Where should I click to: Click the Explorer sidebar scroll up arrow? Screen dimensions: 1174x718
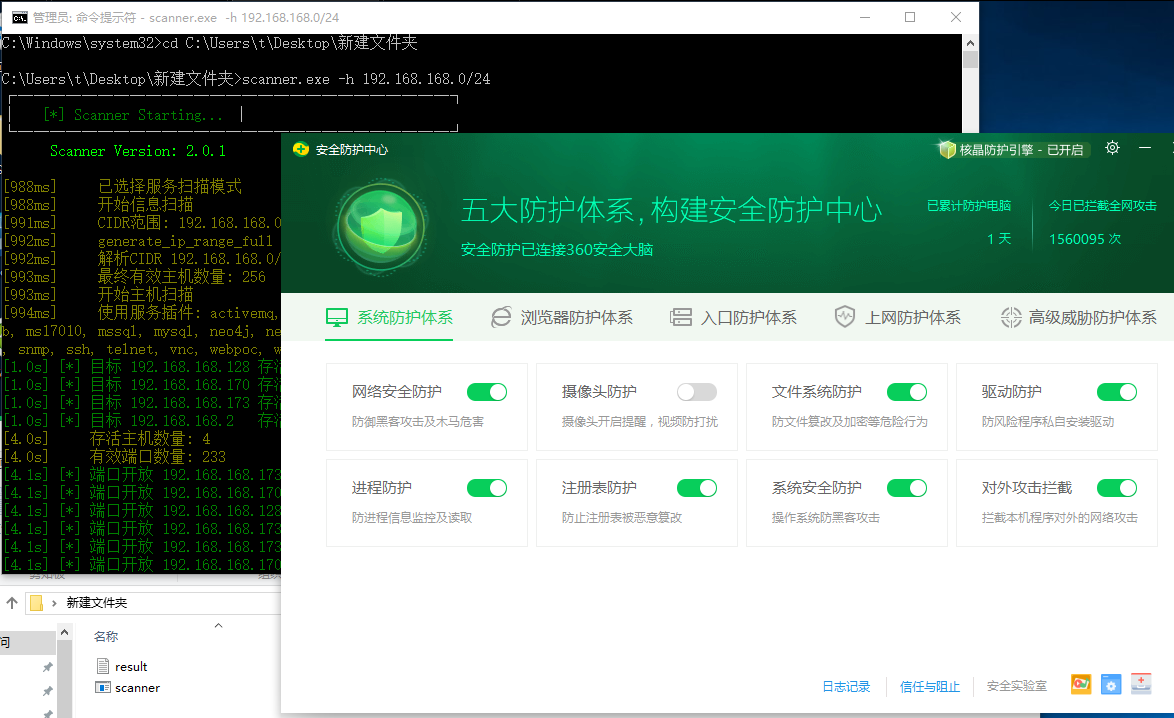64,633
